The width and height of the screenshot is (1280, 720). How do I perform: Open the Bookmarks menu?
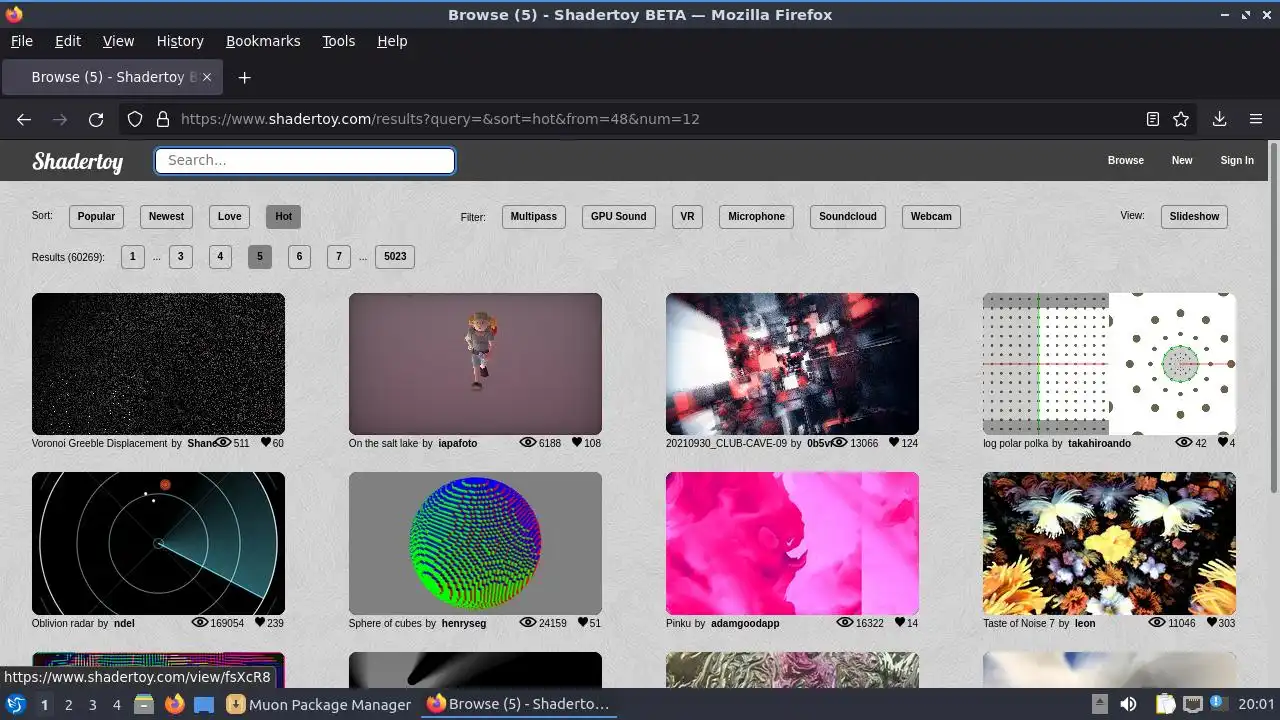click(263, 41)
